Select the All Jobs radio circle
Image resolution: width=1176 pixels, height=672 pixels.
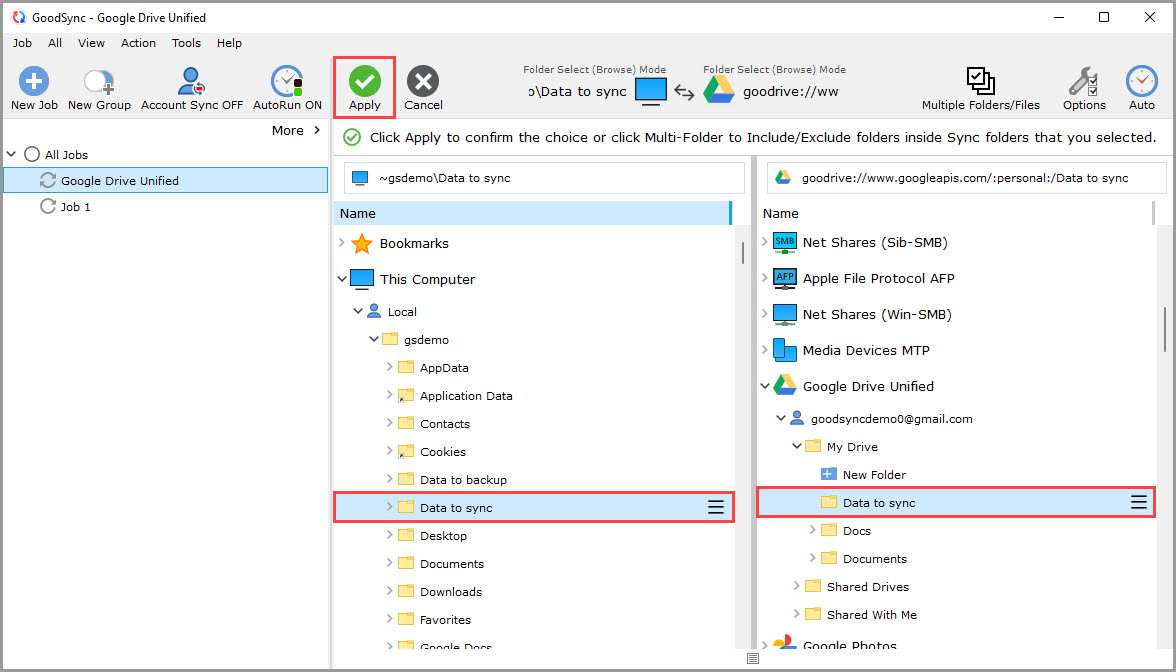(32, 154)
